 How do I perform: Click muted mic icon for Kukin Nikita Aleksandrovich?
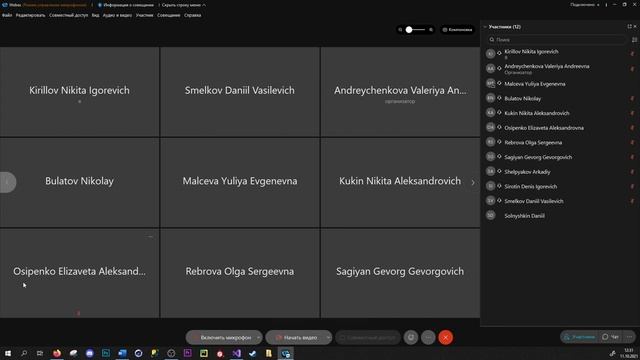tap(632, 113)
